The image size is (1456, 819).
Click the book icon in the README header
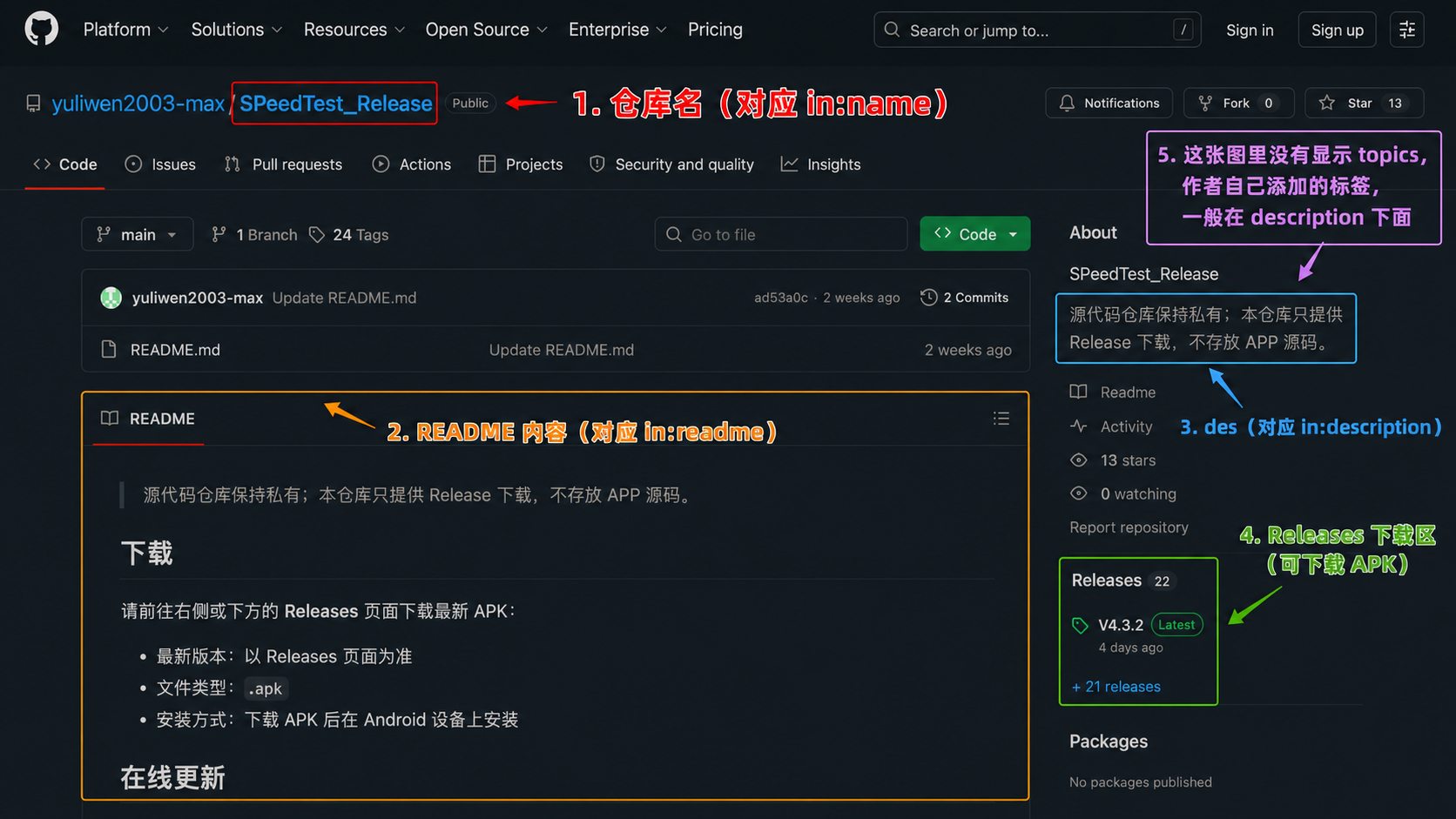110,419
